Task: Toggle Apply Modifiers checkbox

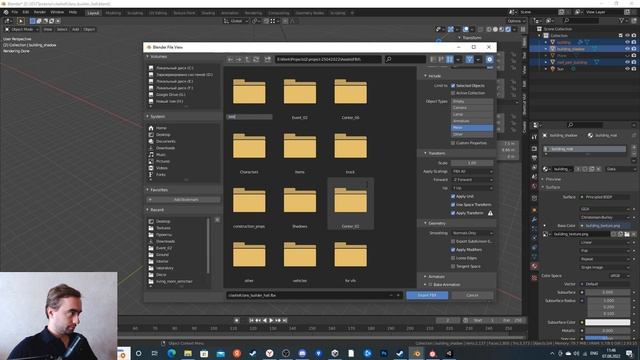Action: pyautogui.click(x=453, y=249)
